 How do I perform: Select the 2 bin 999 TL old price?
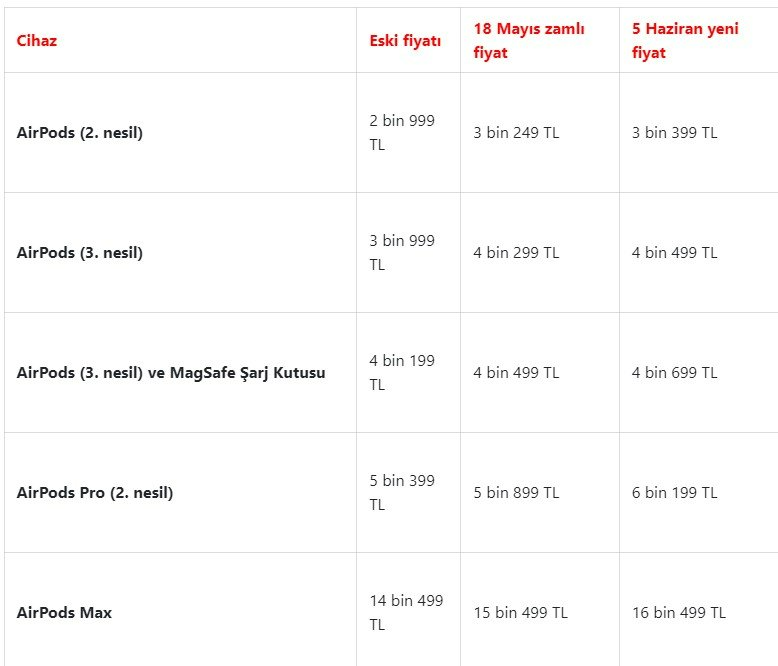(x=402, y=133)
